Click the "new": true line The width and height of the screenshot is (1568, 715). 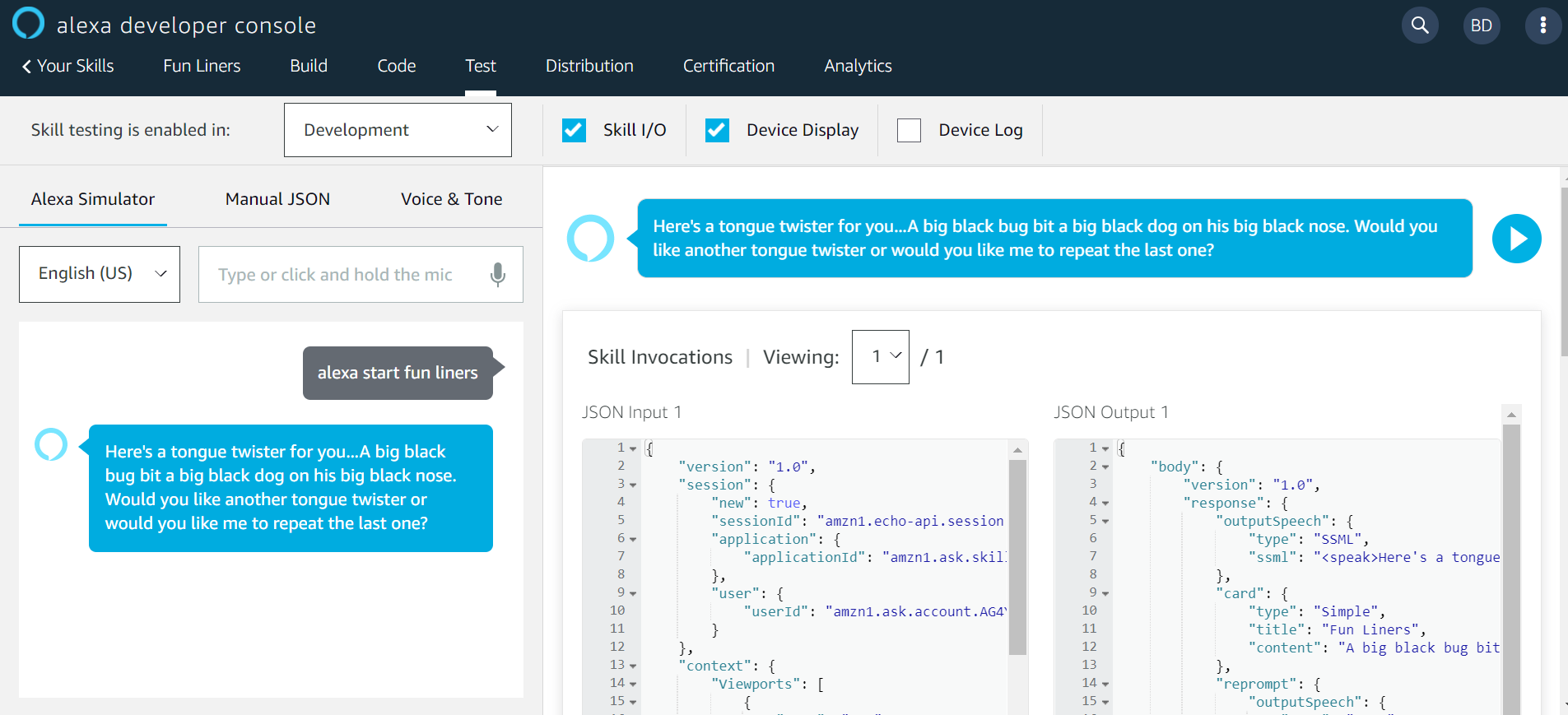tap(759, 503)
